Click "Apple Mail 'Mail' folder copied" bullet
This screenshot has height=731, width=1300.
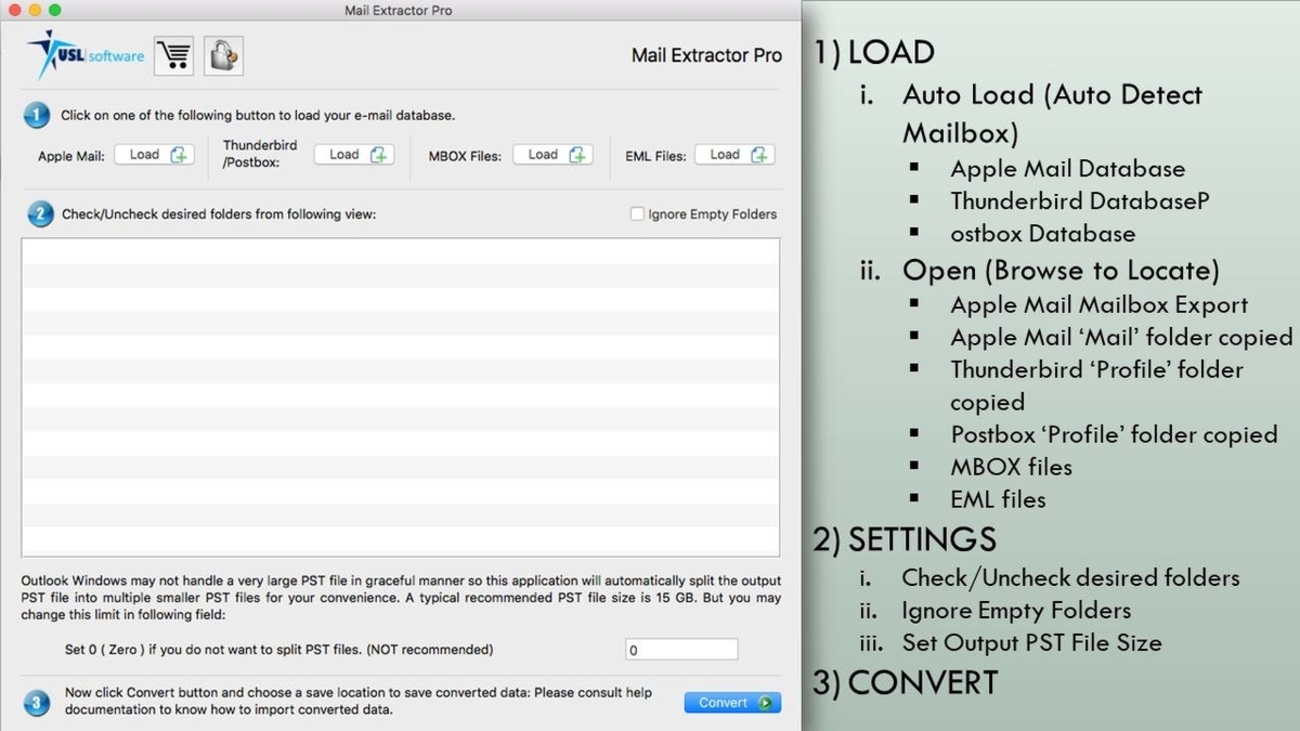click(1122, 337)
